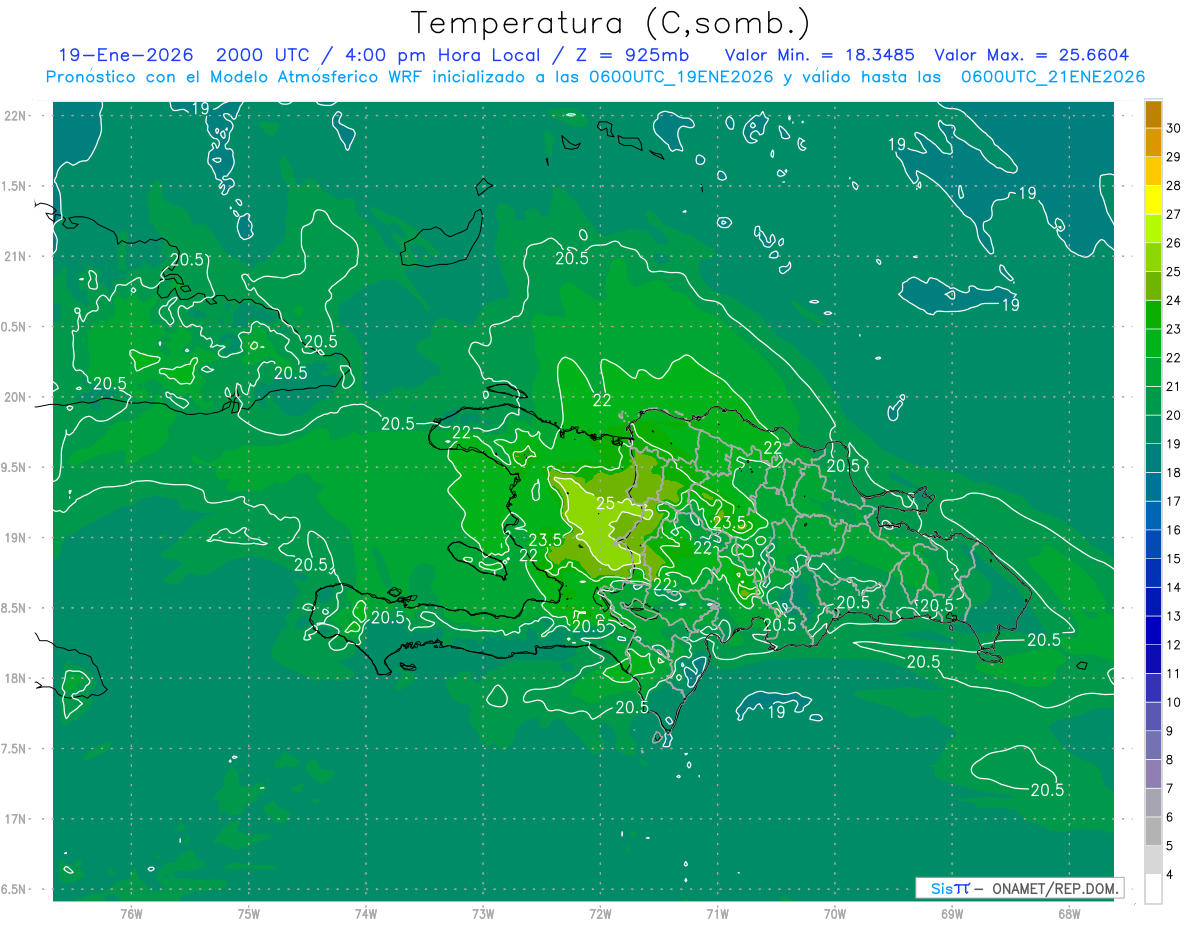Click the "73W" longitude label
The image size is (1200, 927).
click(x=483, y=914)
